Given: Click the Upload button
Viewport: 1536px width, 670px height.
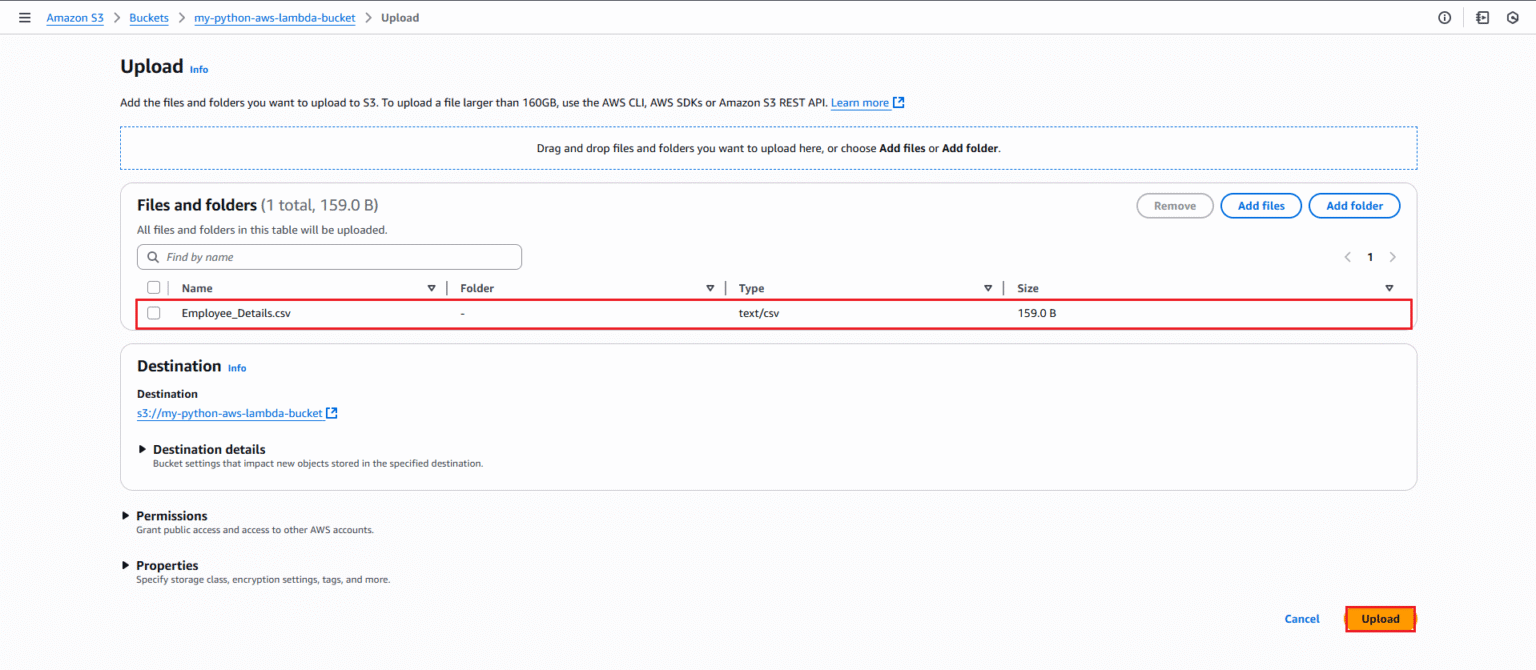Looking at the screenshot, I should tap(1380, 618).
